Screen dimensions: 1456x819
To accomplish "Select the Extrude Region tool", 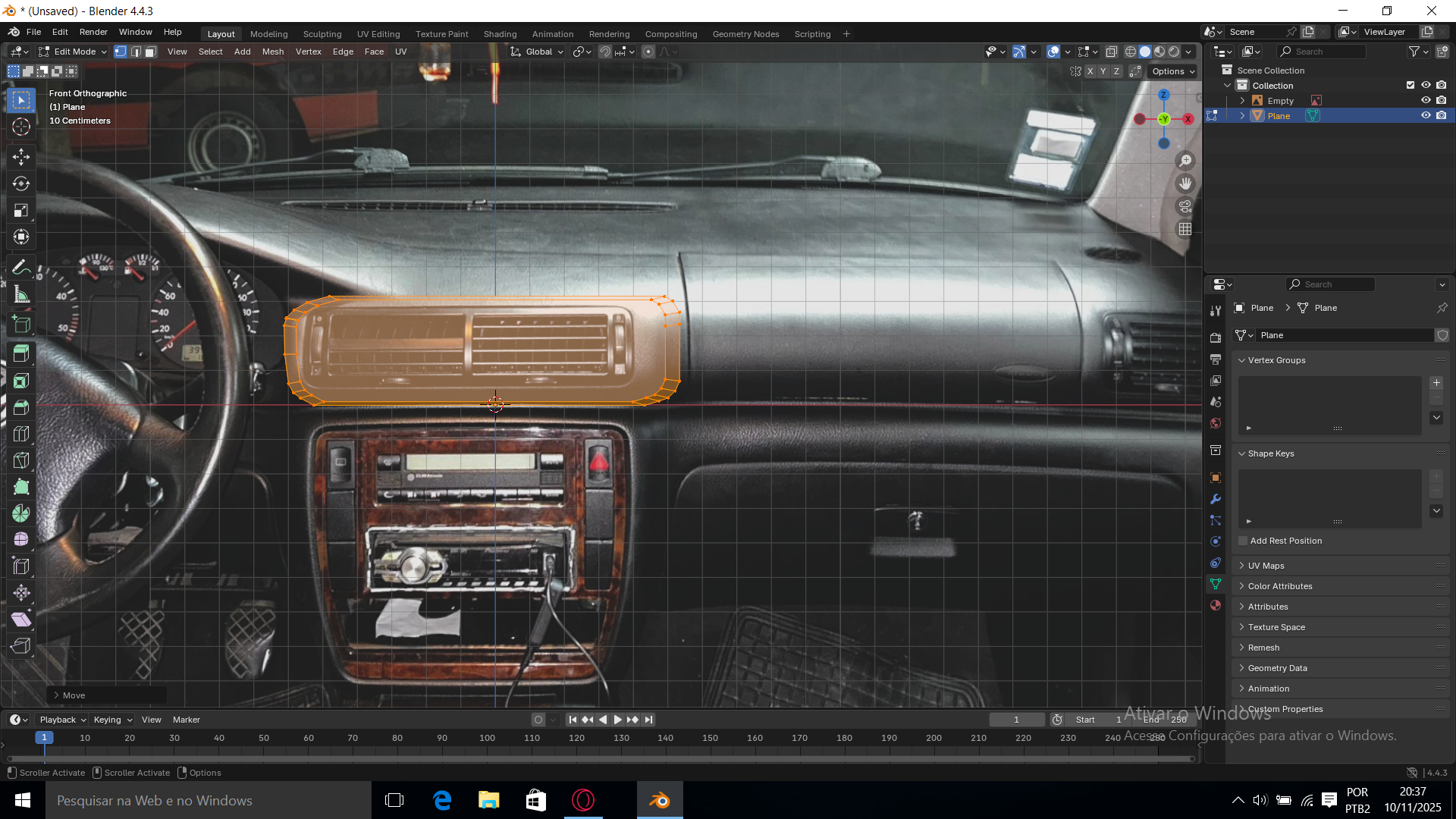I will click(x=21, y=353).
